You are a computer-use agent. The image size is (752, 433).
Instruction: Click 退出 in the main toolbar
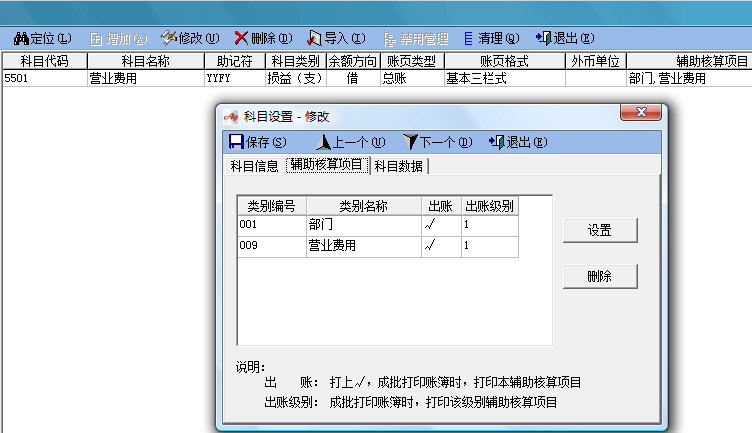544,39
